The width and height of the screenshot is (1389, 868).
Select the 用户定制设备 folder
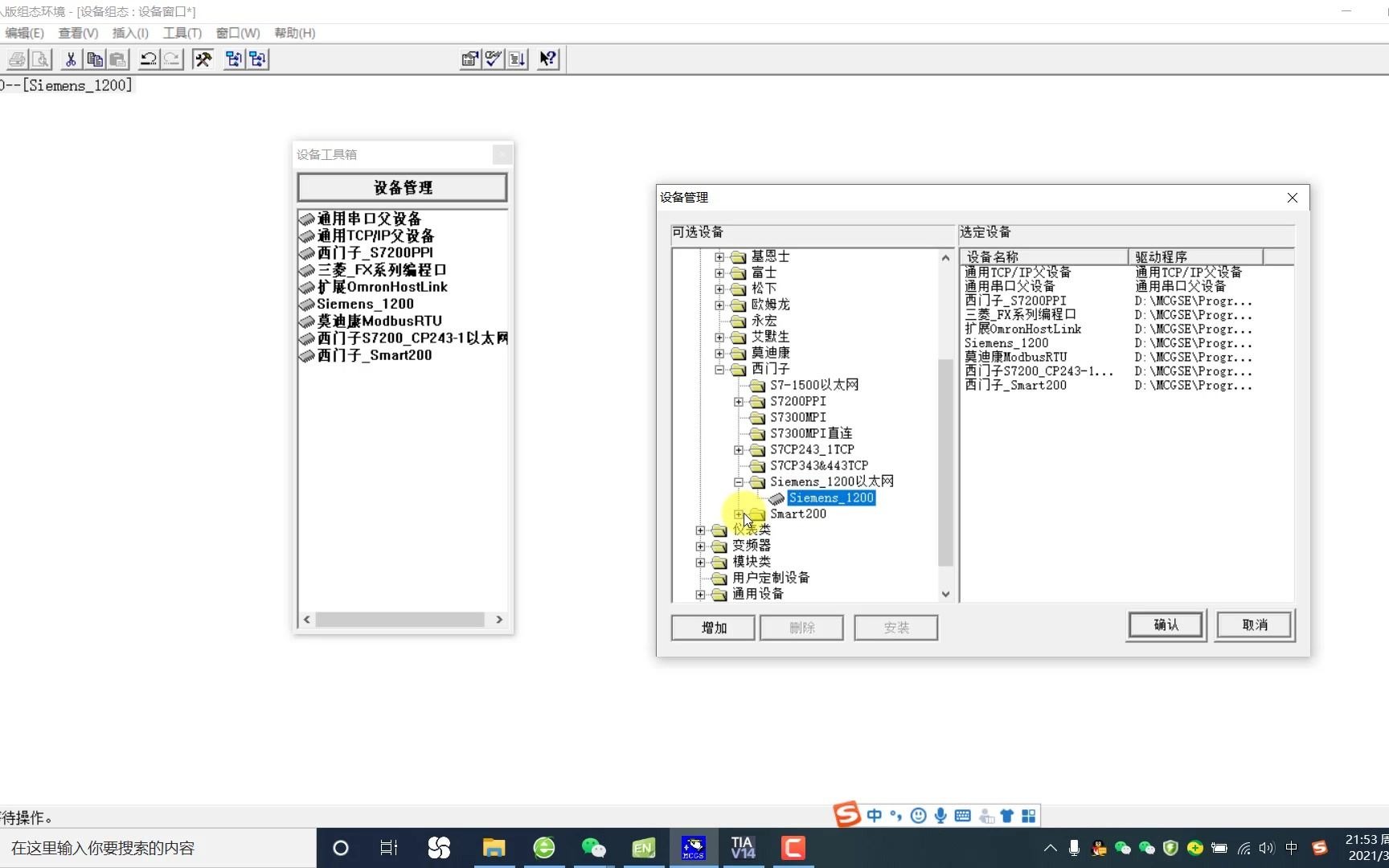pyautogui.click(x=771, y=578)
